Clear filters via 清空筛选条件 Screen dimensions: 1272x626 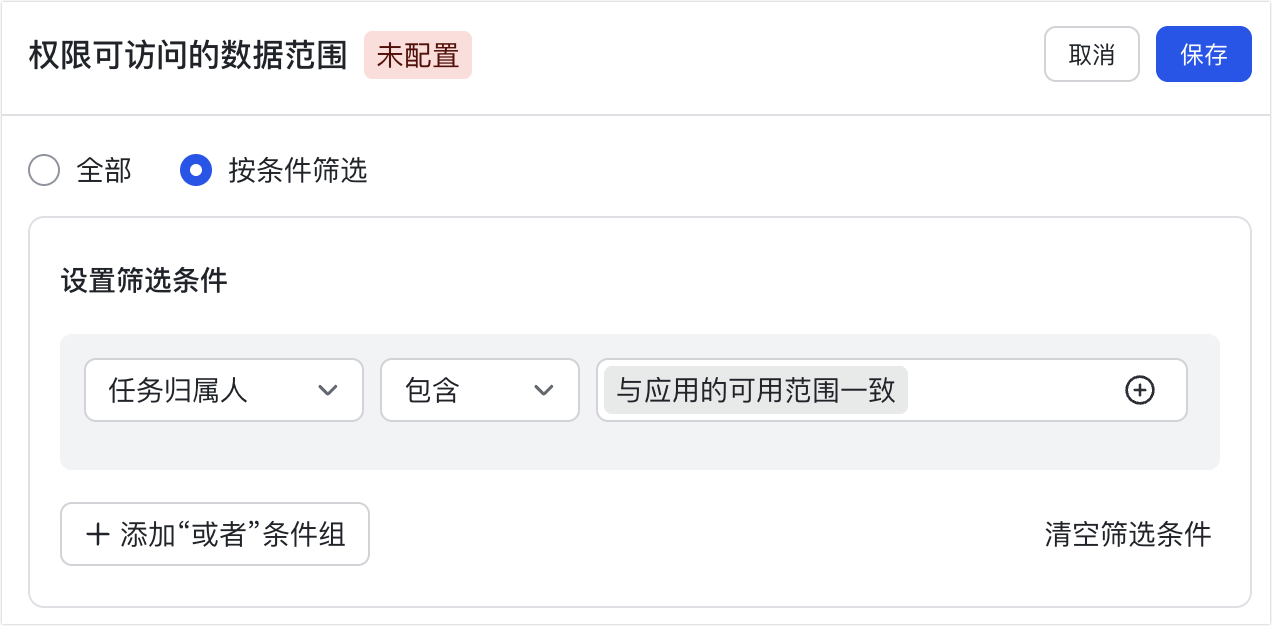[x=1127, y=534]
